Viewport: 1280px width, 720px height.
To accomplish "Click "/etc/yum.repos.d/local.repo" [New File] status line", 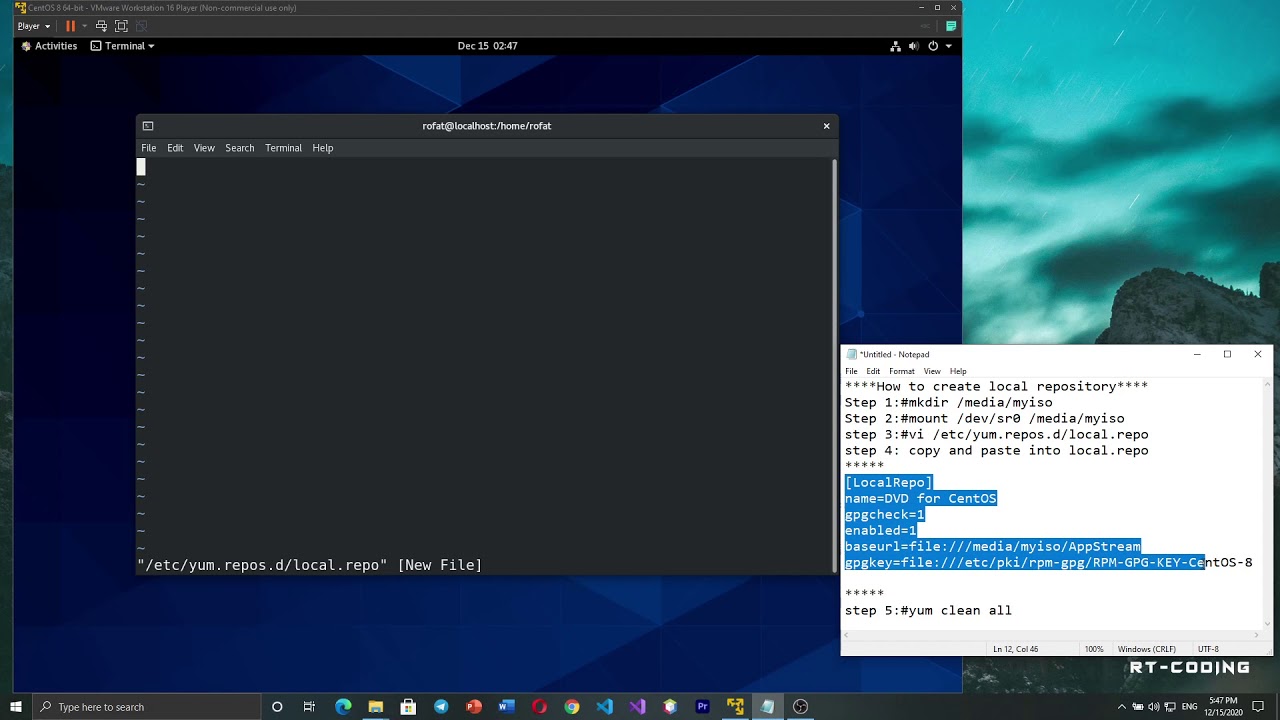I will [x=309, y=565].
